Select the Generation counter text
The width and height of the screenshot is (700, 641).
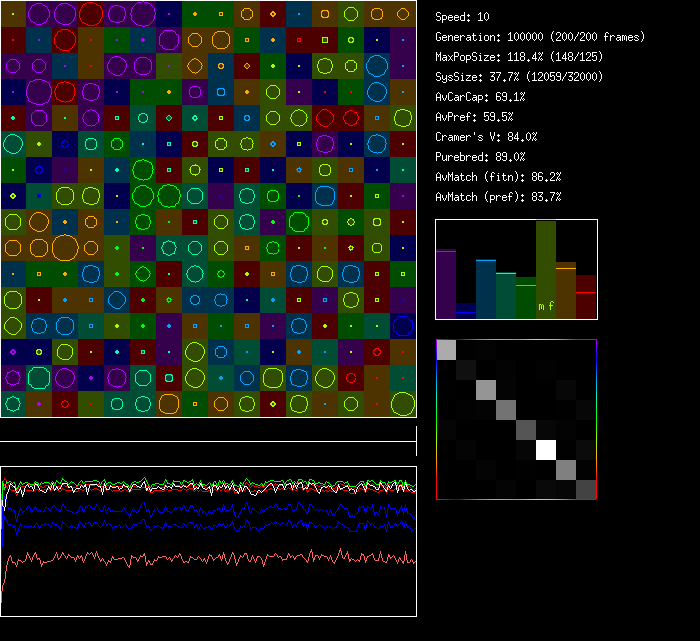(x=540, y=37)
